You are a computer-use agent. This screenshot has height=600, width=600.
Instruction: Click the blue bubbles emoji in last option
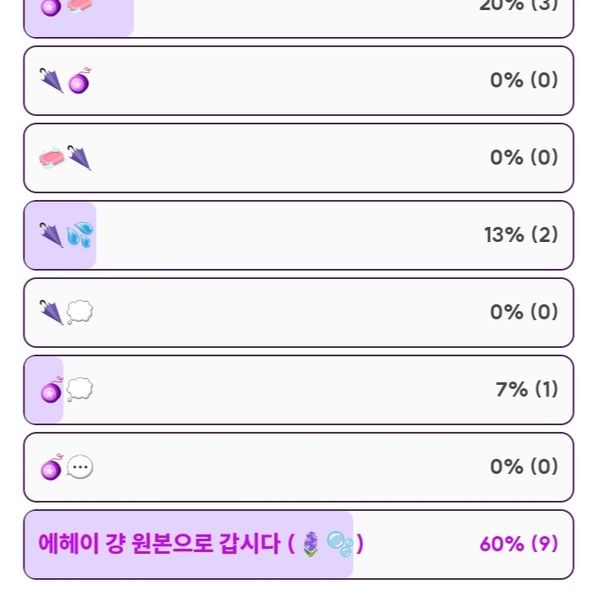340,544
